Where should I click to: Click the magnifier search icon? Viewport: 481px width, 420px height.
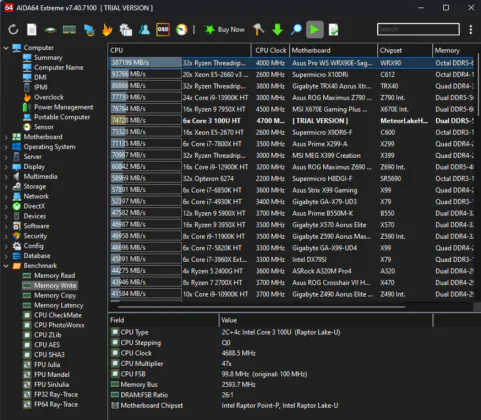tap(296, 30)
